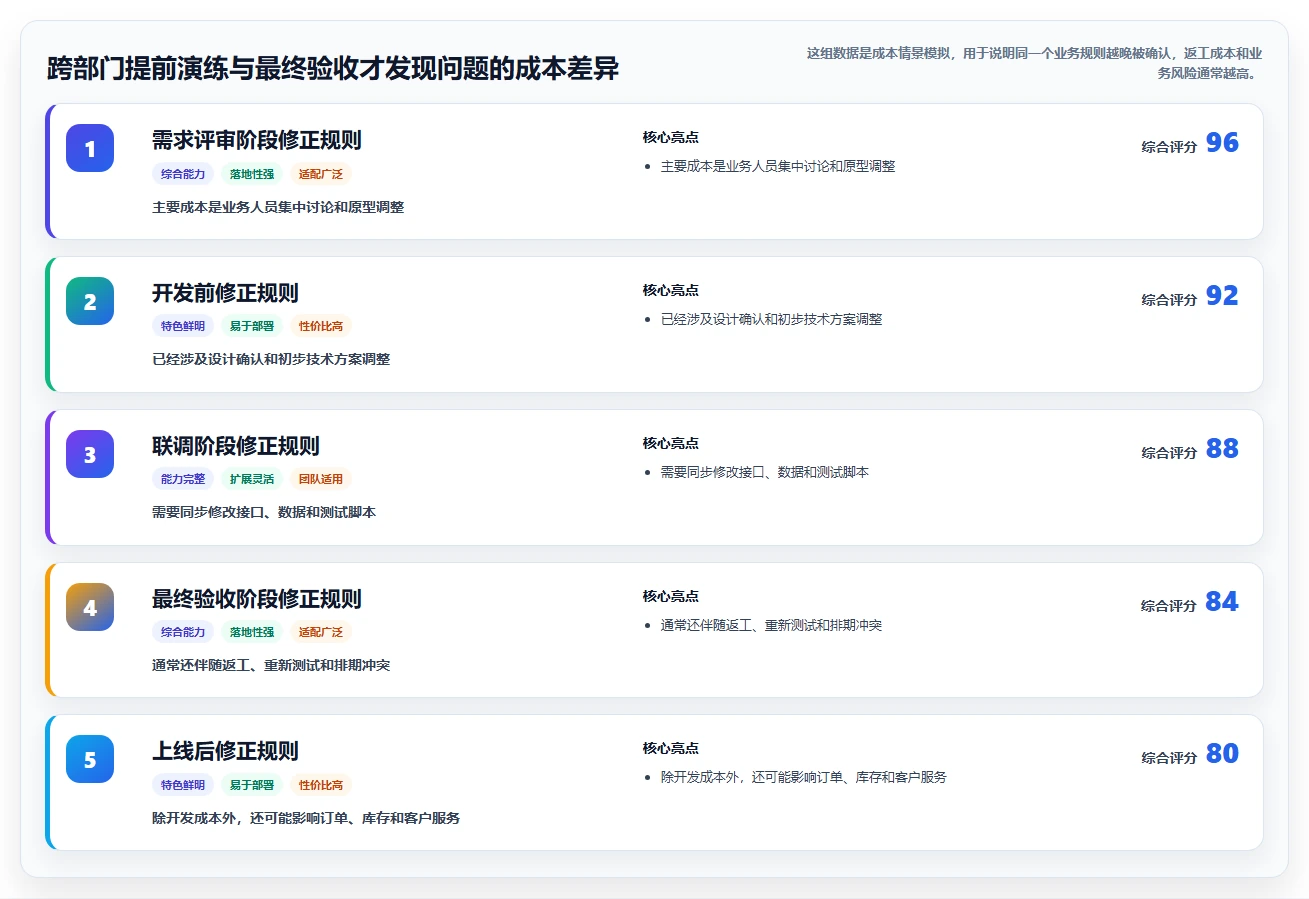Image resolution: width=1309 pixels, height=899 pixels.
Task: Click bold description under 上线后修正规则 tags
Action: [x=306, y=818]
